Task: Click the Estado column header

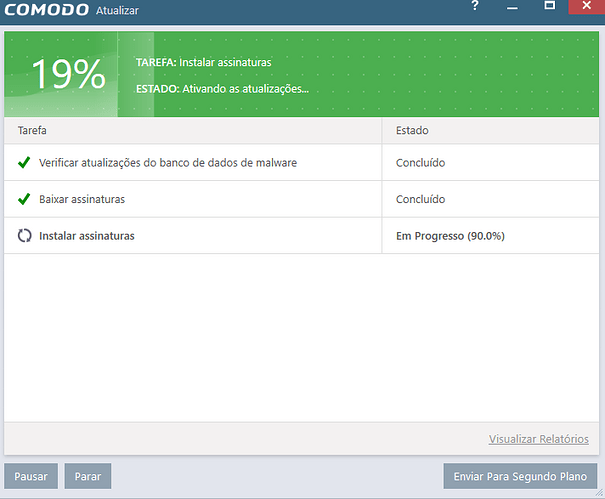Action: coord(413,130)
